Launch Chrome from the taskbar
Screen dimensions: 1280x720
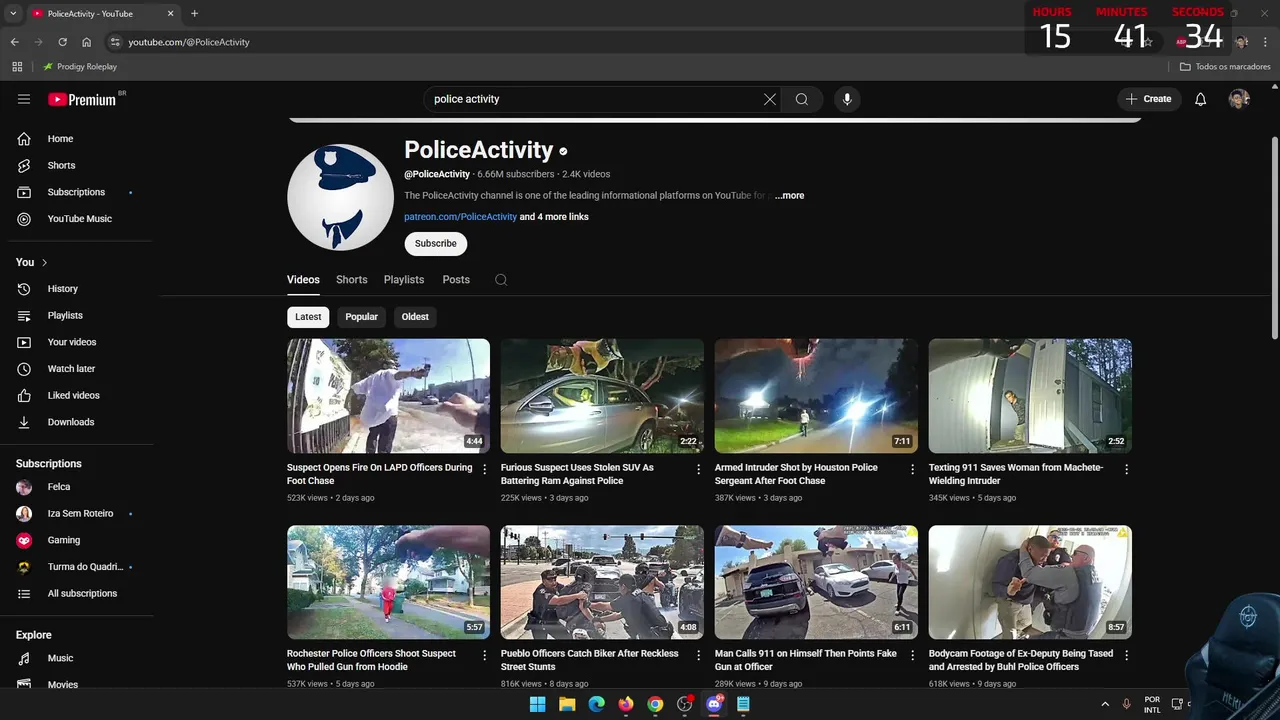click(x=655, y=704)
